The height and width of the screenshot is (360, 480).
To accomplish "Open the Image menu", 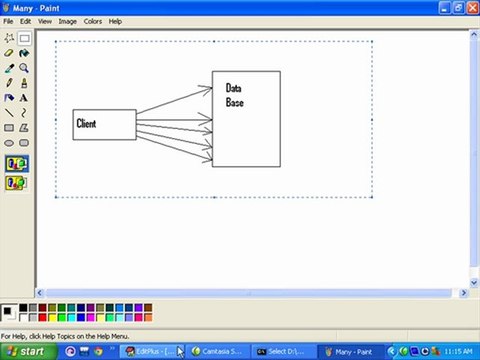I will [68, 22].
